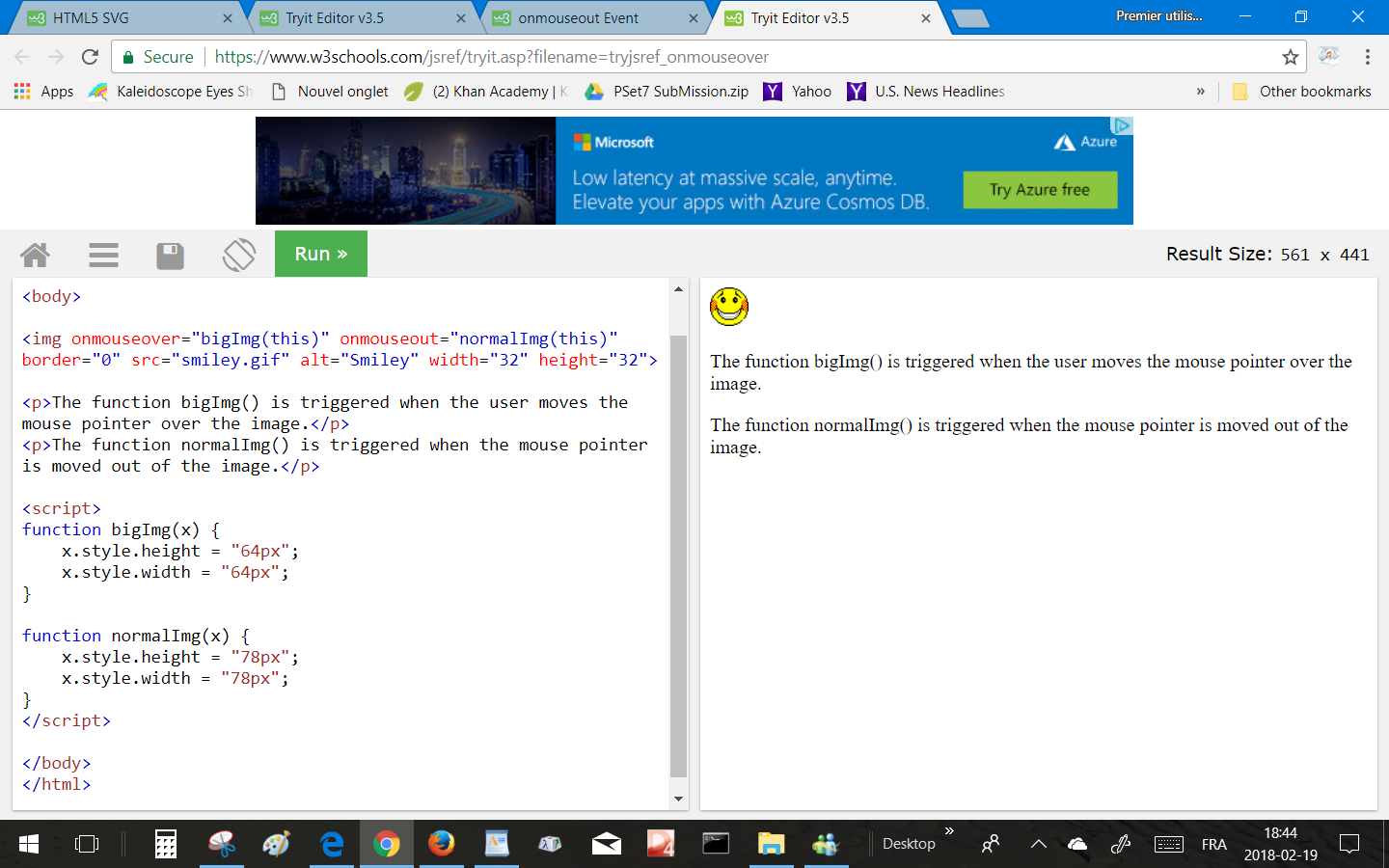
Task: Click Try Azure free ad button
Action: coord(1040,190)
